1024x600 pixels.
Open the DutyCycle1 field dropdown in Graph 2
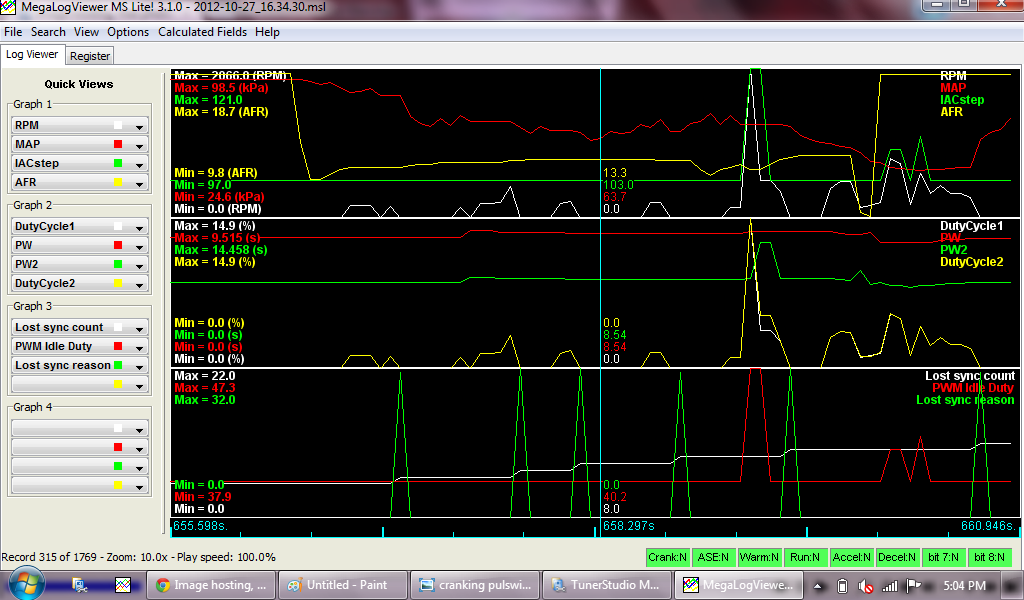coord(140,227)
